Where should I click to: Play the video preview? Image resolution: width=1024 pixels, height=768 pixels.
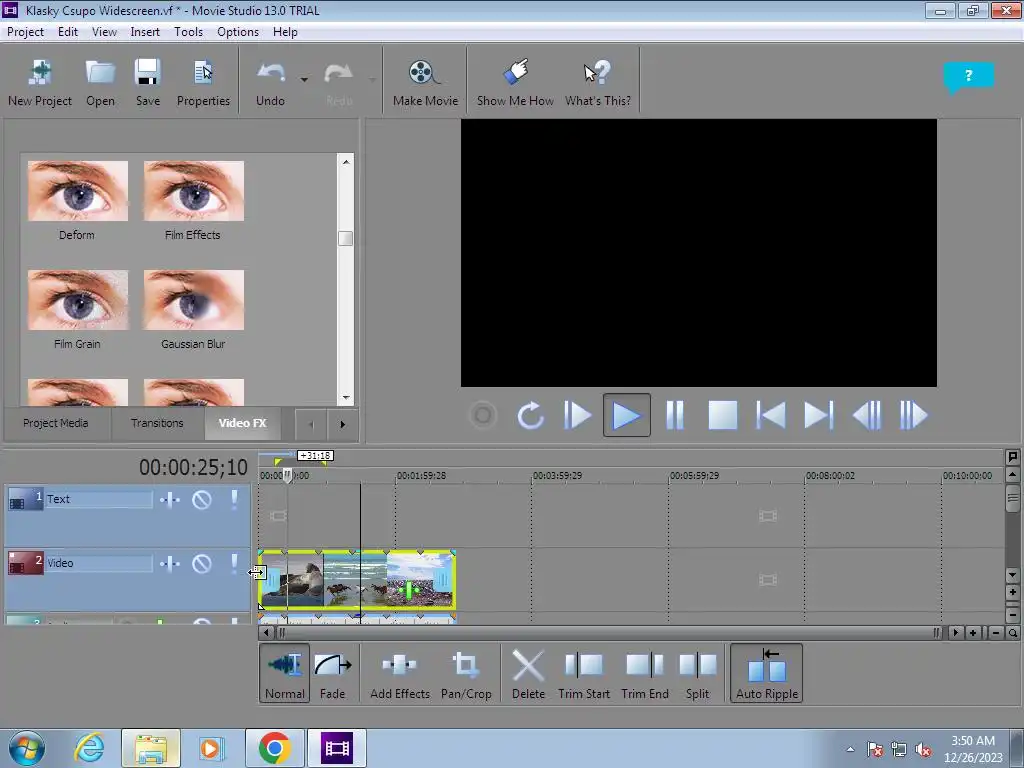click(626, 415)
